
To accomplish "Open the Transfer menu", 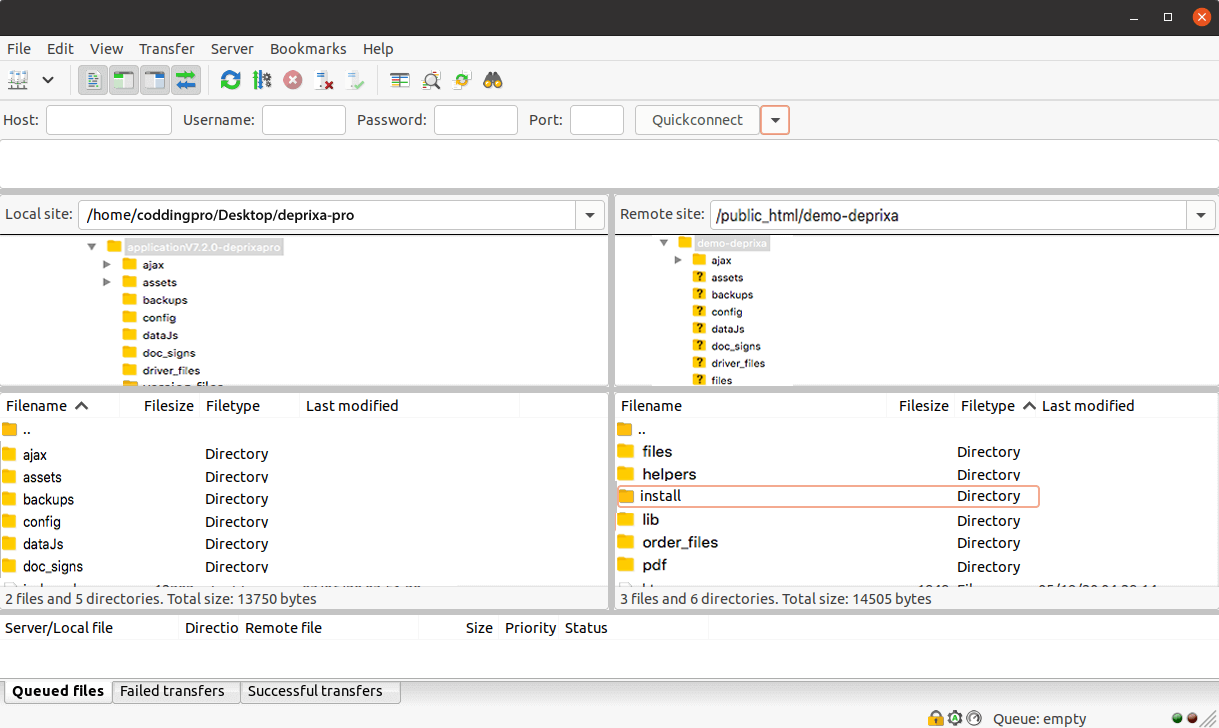I will (167, 49).
